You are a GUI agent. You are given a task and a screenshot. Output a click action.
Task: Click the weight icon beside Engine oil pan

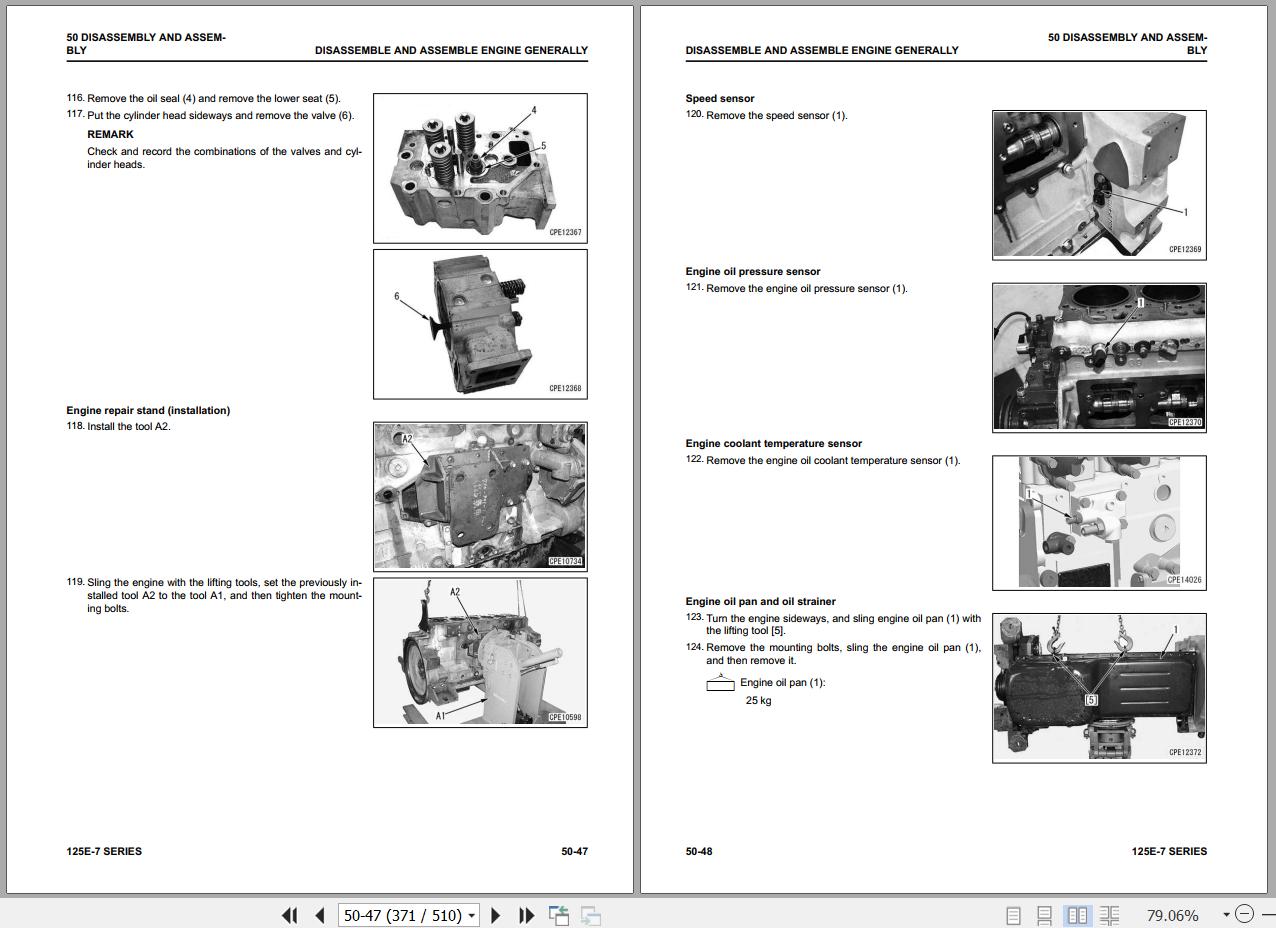(x=720, y=683)
